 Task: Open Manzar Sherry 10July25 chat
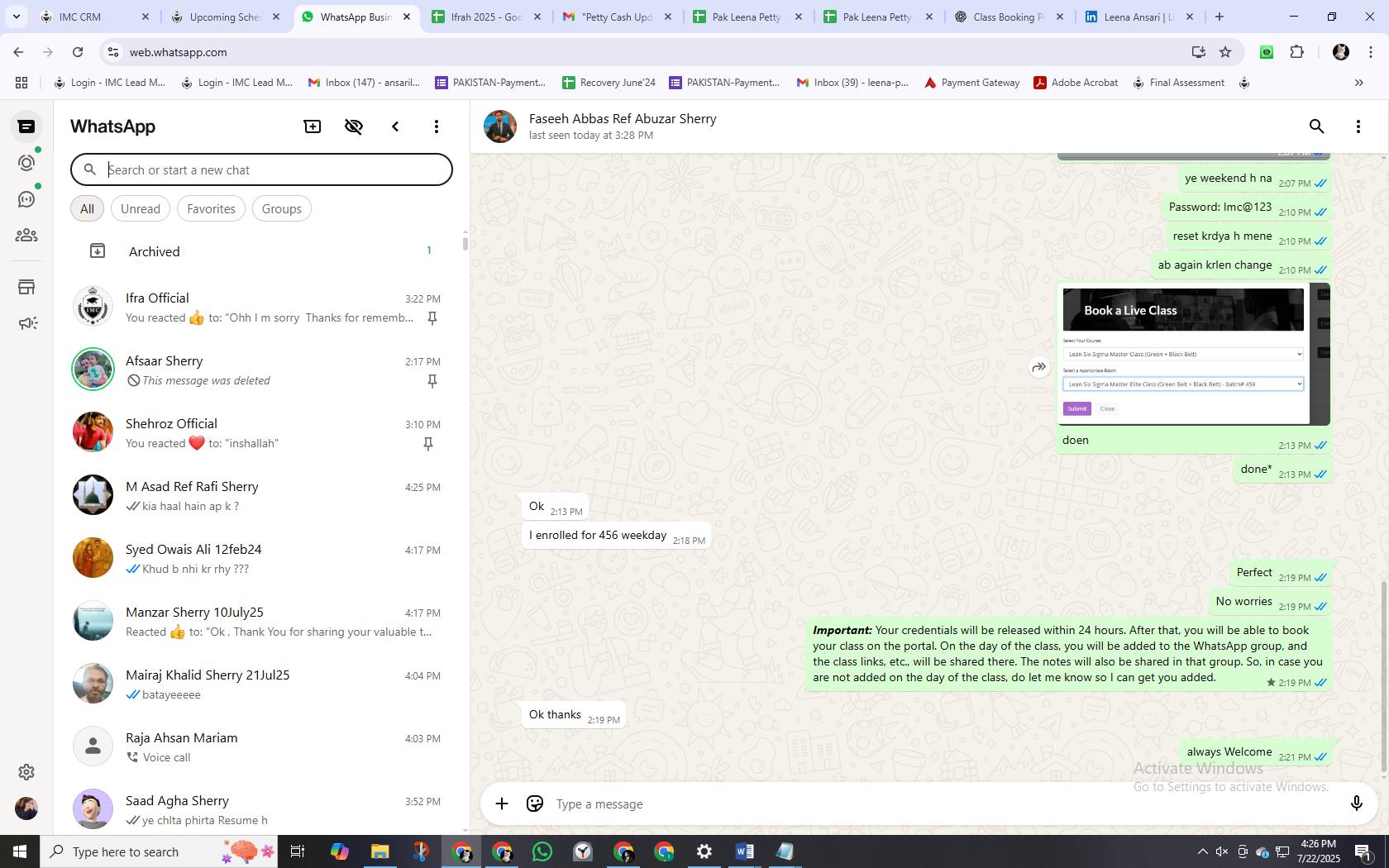(x=261, y=622)
